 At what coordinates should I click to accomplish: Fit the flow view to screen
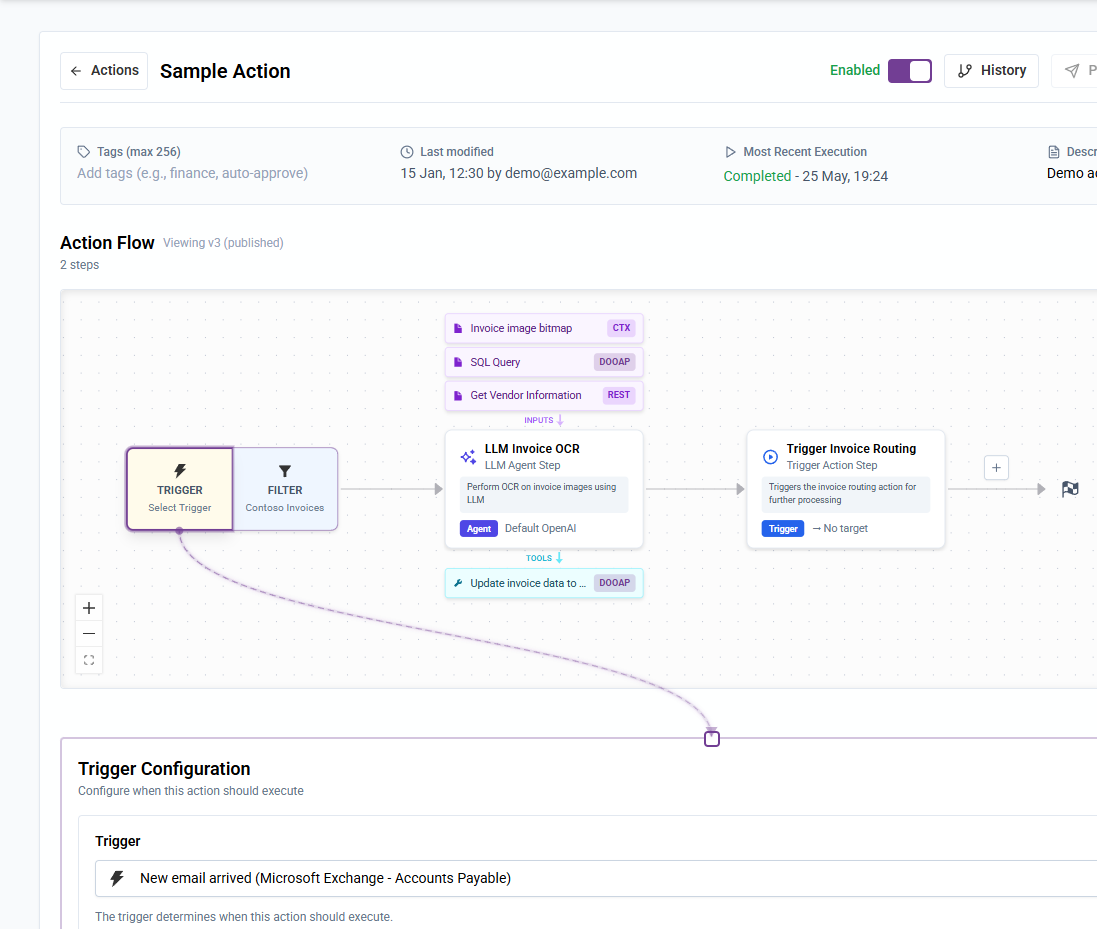(89, 660)
